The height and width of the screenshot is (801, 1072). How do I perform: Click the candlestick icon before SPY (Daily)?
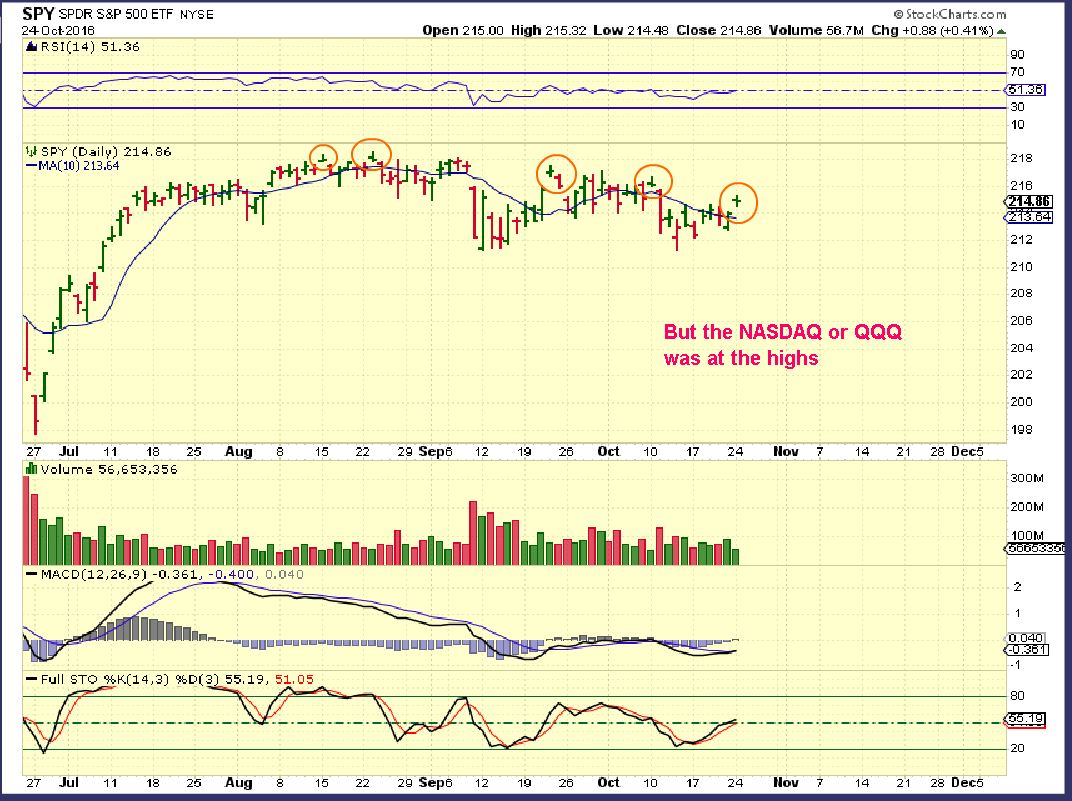tap(31, 152)
